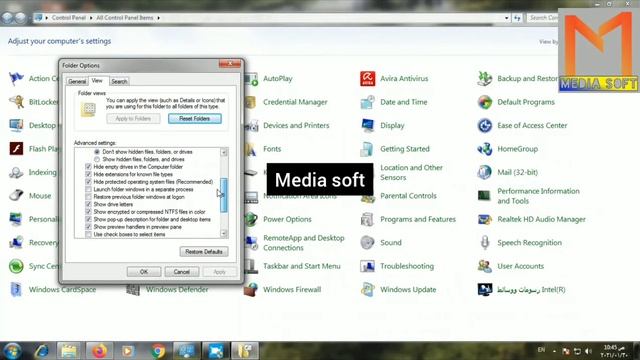Select Show hidden files, folders, and drives
640x360 pixels.
point(97,159)
